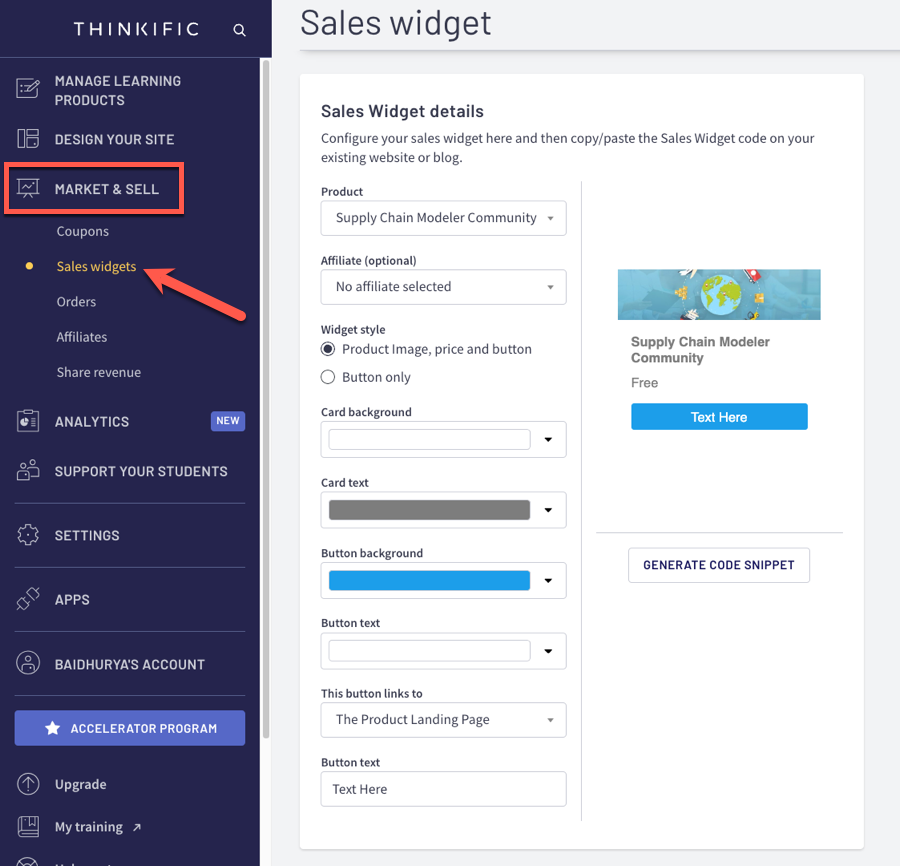Expand the Affiliate selection dropdown
900x866 pixels.
click(443, 287)
